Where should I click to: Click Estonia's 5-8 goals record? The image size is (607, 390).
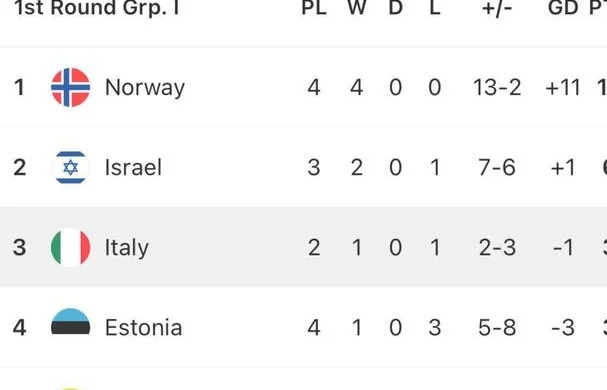(x=497, y=328)
